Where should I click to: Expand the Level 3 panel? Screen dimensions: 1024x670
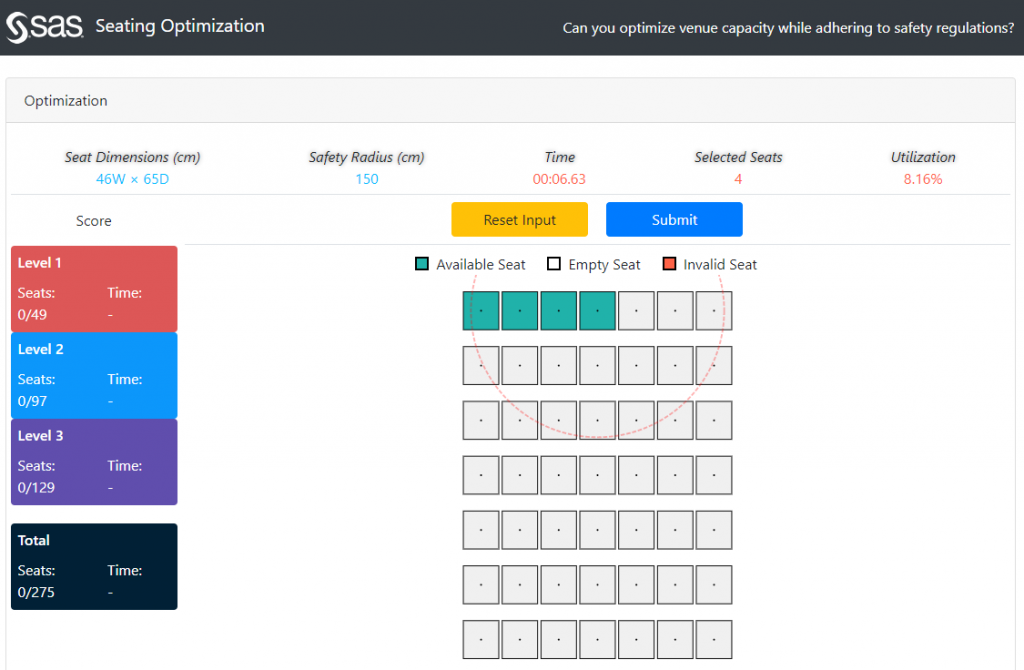click(93, 461)
